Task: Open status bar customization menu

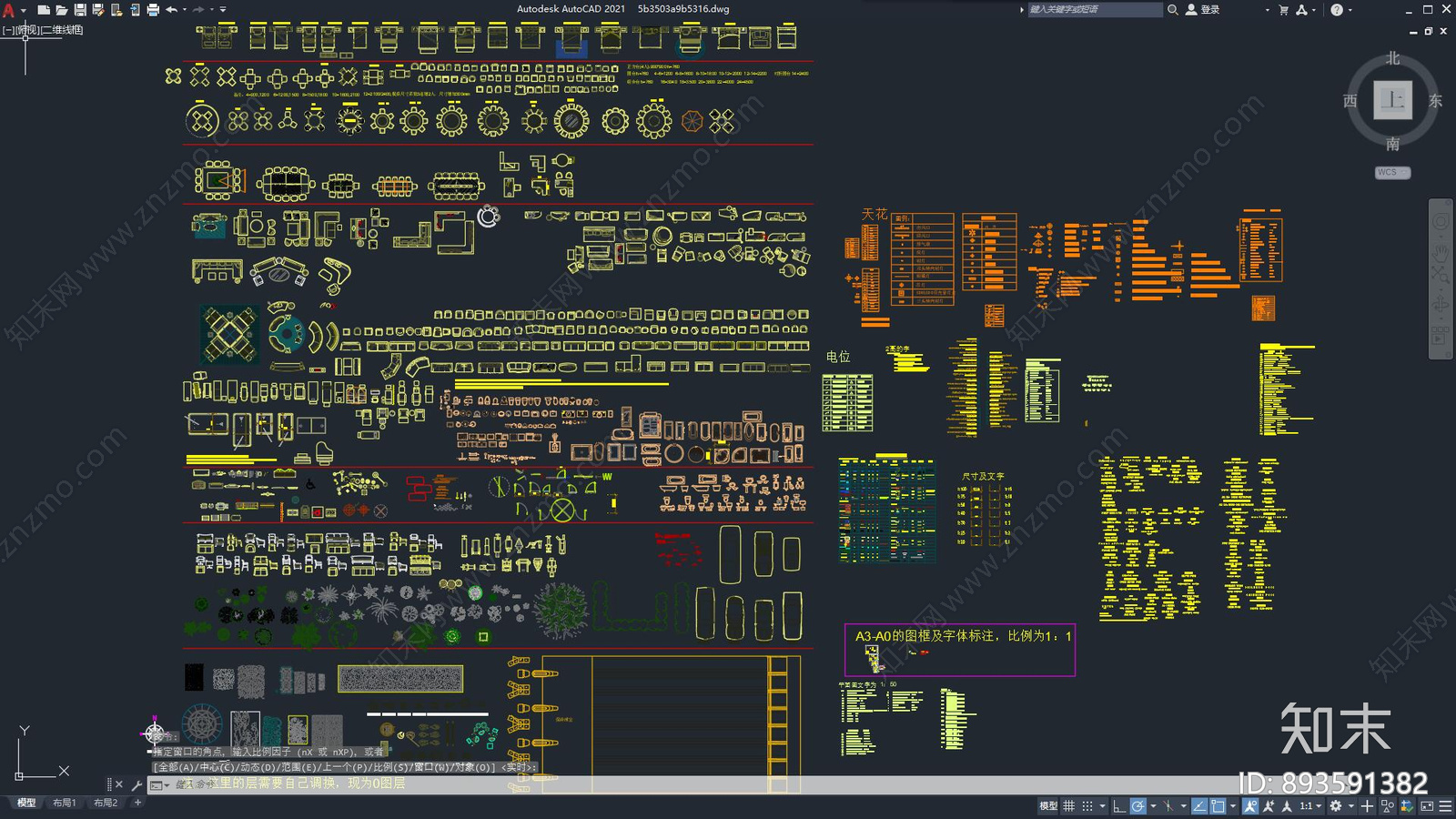Action: click(1445, 806)
